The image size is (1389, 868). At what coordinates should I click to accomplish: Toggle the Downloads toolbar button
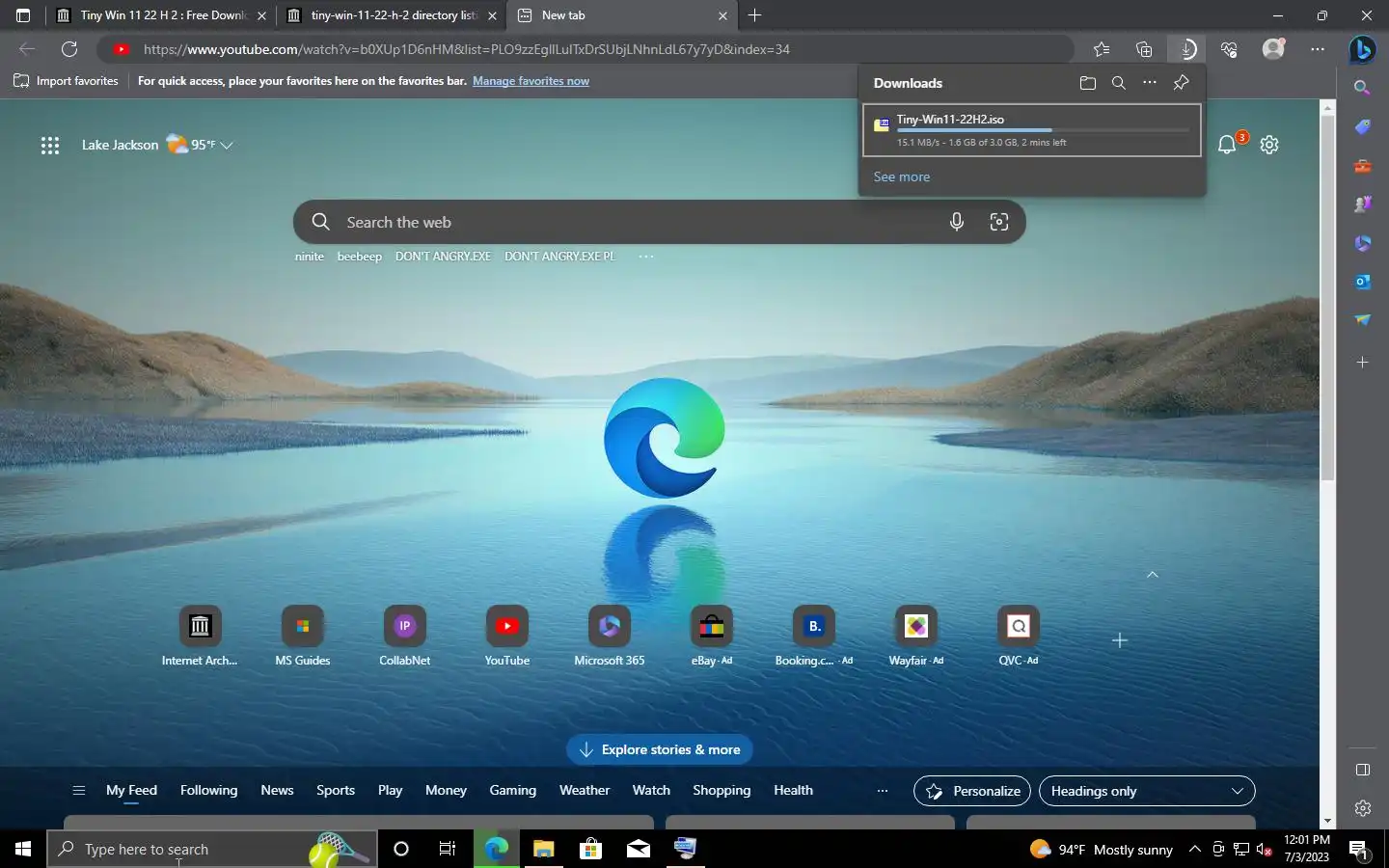[1187, 49]
